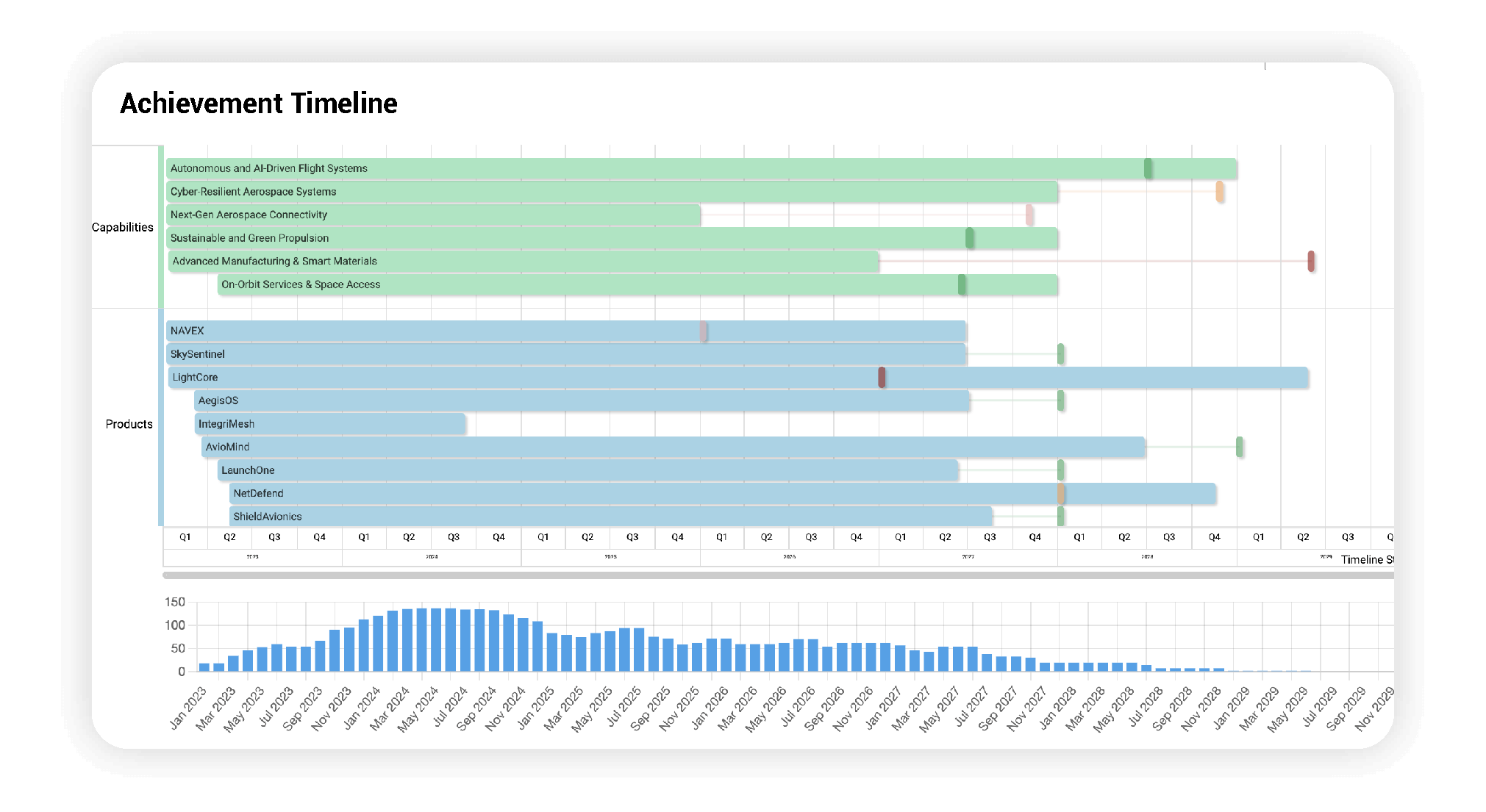Image resolution: width=1486 pixels, height=812 pixels.
Task: Click the orange marker on NetDefend bar
Action: (1060, 493)
